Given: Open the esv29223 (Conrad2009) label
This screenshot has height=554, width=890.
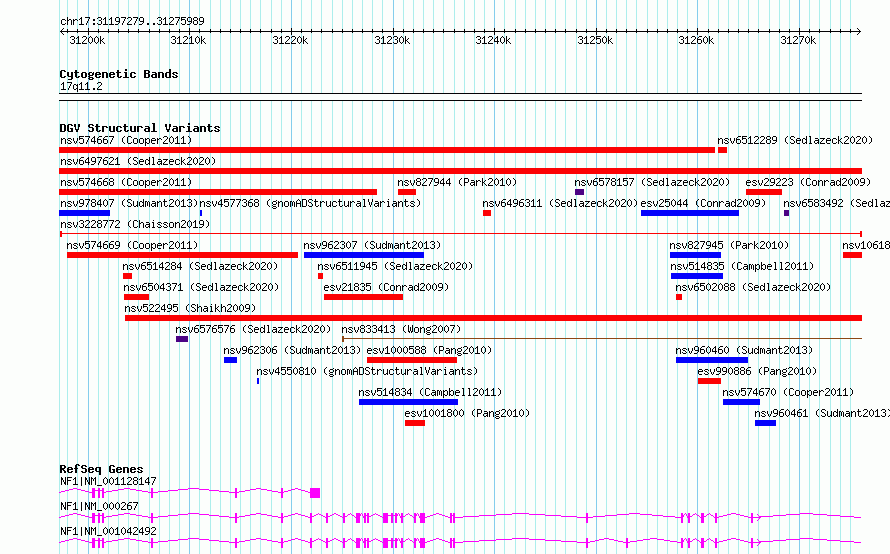Looking at the screenshot, I should click(808, 182).
